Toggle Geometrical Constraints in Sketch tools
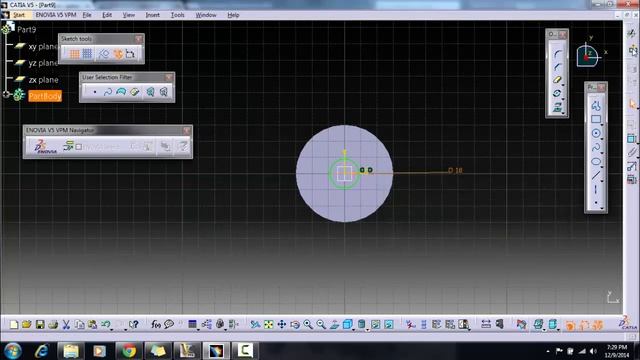Screen dimensions: 640x360 pos(118,53)
